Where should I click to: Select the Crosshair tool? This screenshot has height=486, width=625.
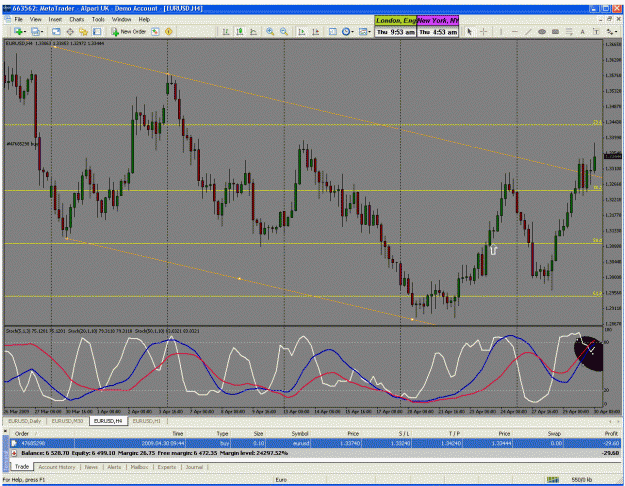(x=483, y=31)
